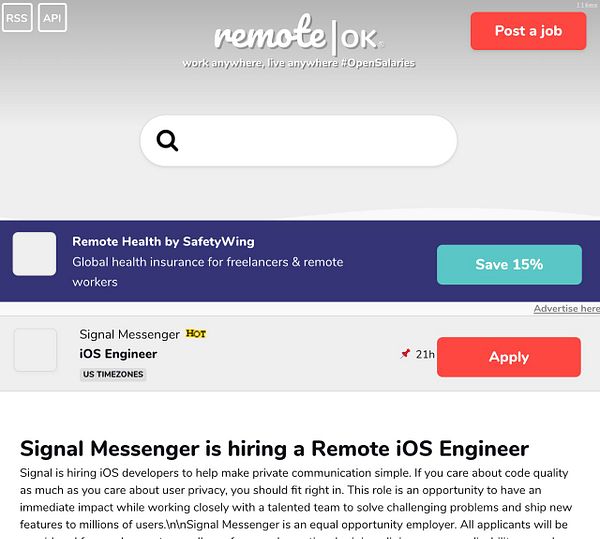Screen dimensions: 600x539
Task: Click the red pin icon
Action: 405,354
